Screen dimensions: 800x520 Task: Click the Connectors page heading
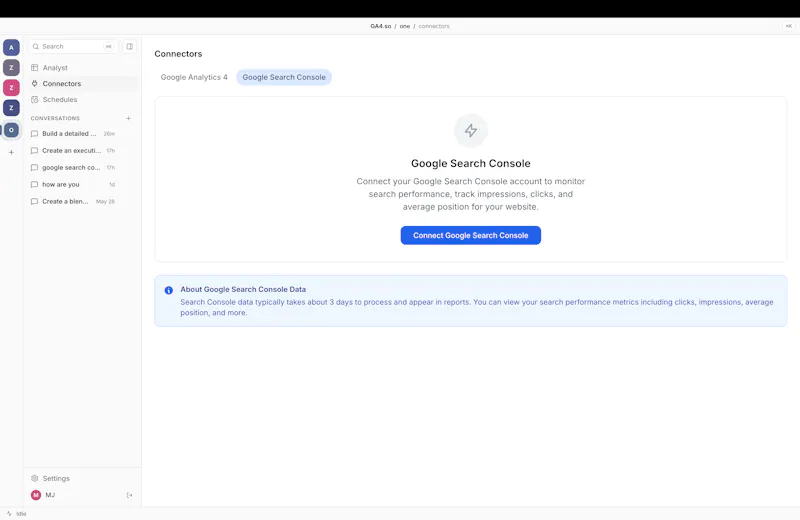click(178, 54)
